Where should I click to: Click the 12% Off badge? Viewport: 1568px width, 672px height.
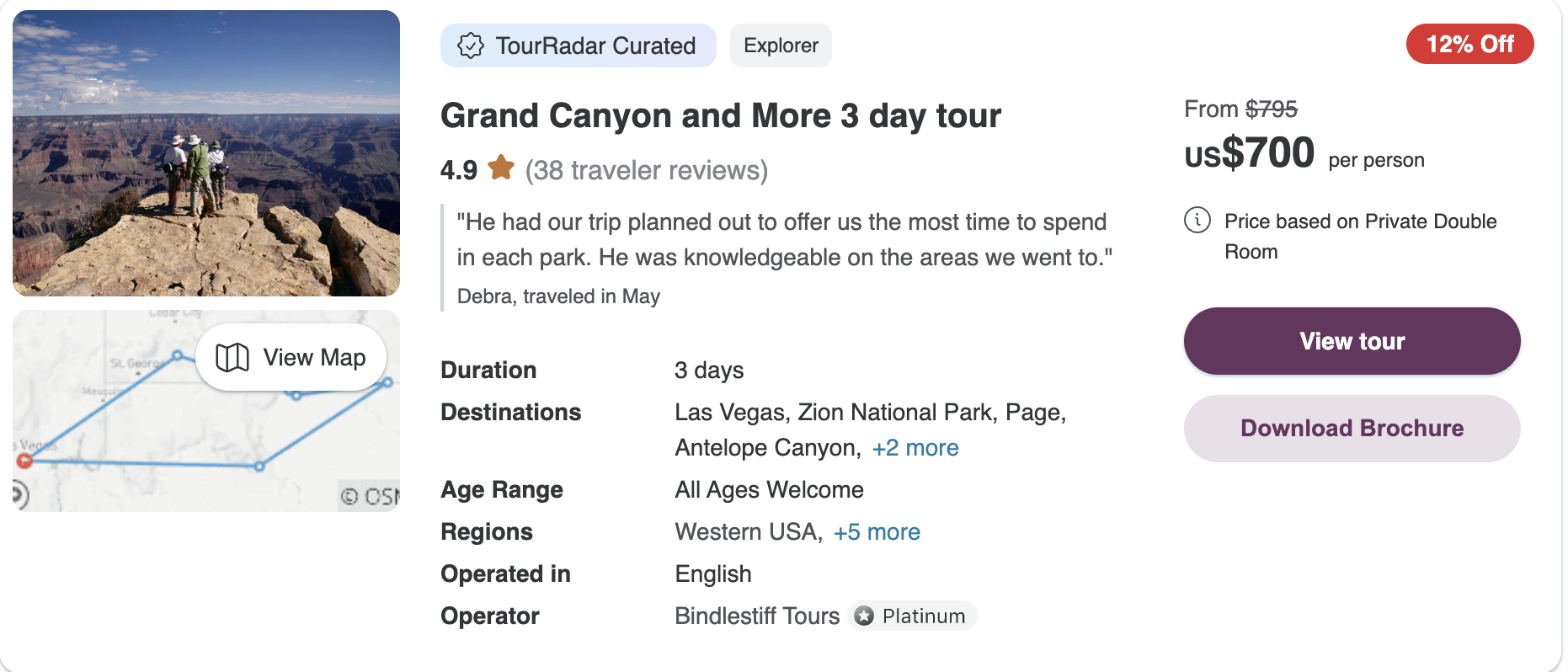point(1469,44)
